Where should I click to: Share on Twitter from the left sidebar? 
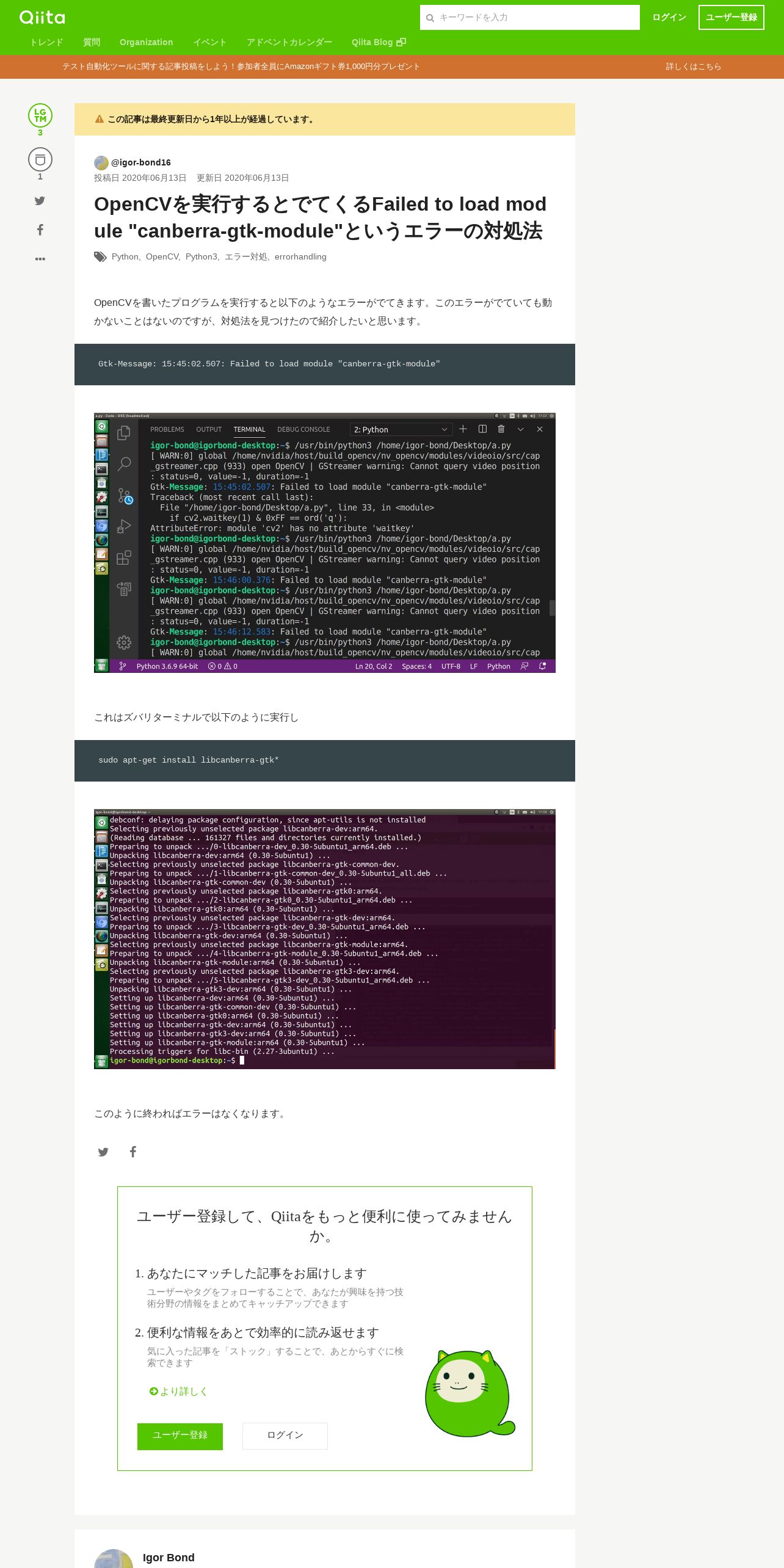pyautogui.click(x=40, y=201)
